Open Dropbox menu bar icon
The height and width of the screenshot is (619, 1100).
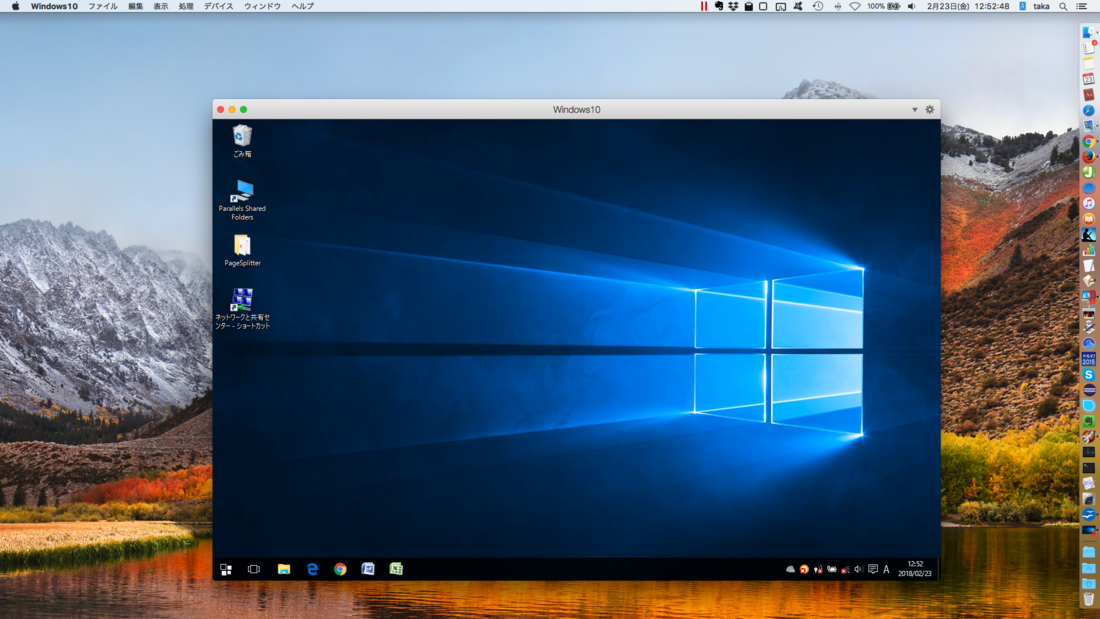[x=733, y=6]
